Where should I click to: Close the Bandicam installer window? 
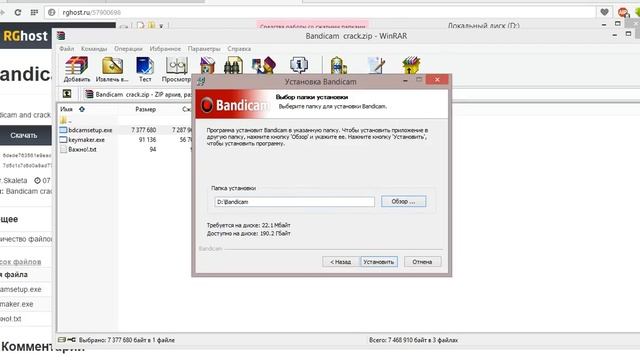point(437,80)
